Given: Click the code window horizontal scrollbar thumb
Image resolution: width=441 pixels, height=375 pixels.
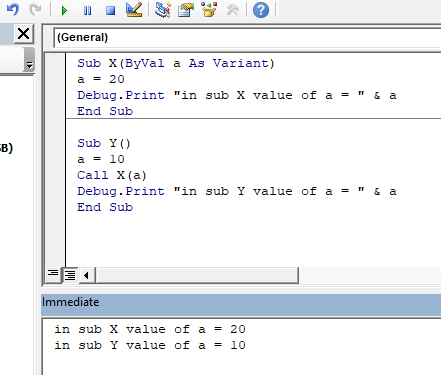Looking at the screenshot, I should [197, 275].
